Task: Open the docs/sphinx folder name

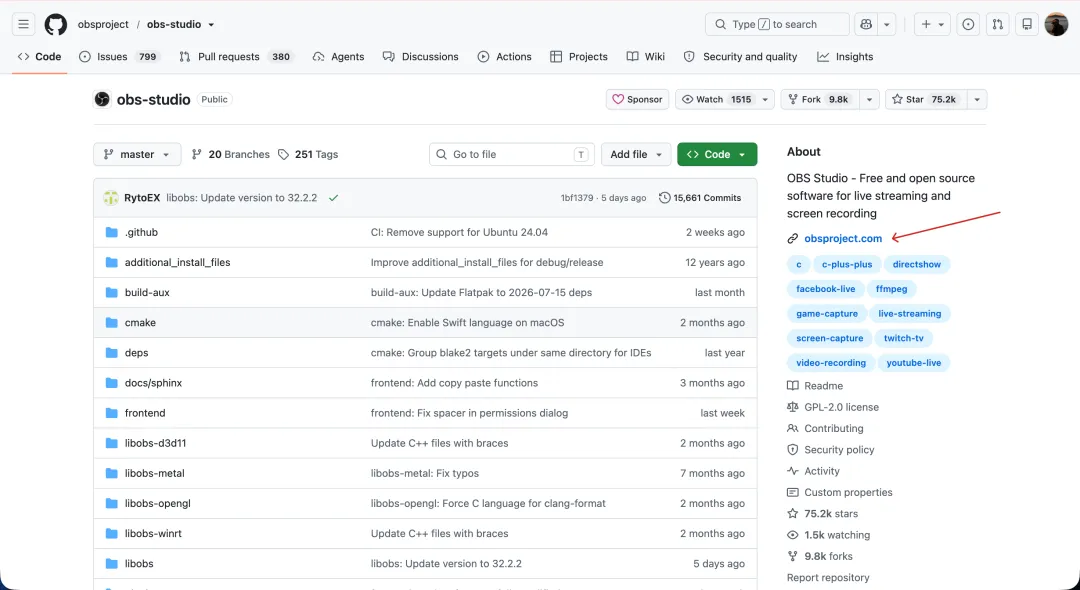Action: (x=153, y=383)
